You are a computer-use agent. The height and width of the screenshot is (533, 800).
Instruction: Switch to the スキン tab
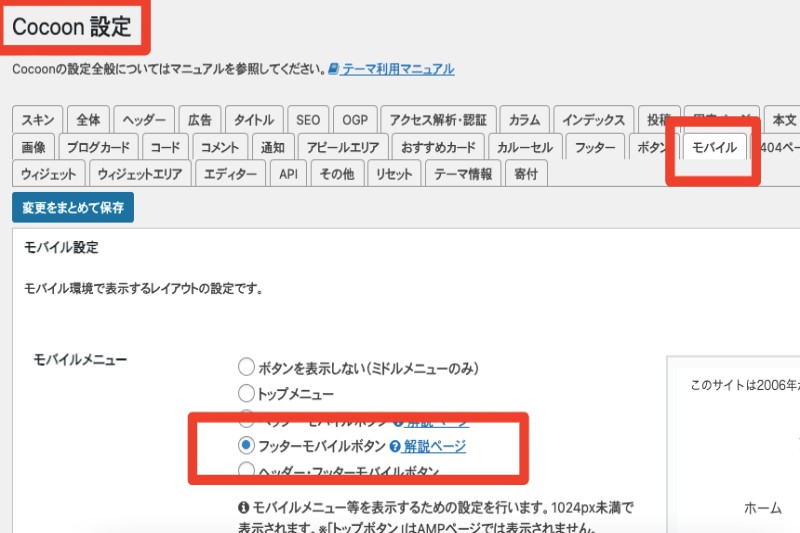(39, 119)
